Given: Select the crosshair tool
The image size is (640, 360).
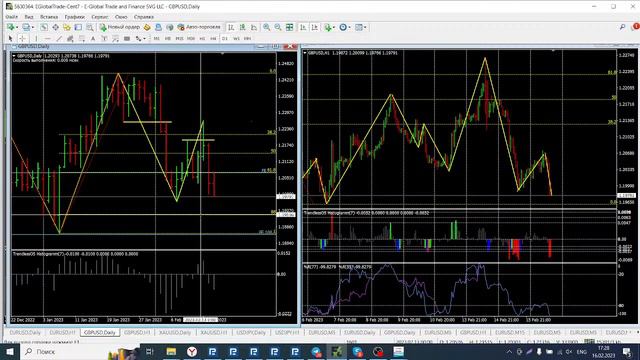Looking at the screenshot, I should (22, 38).
